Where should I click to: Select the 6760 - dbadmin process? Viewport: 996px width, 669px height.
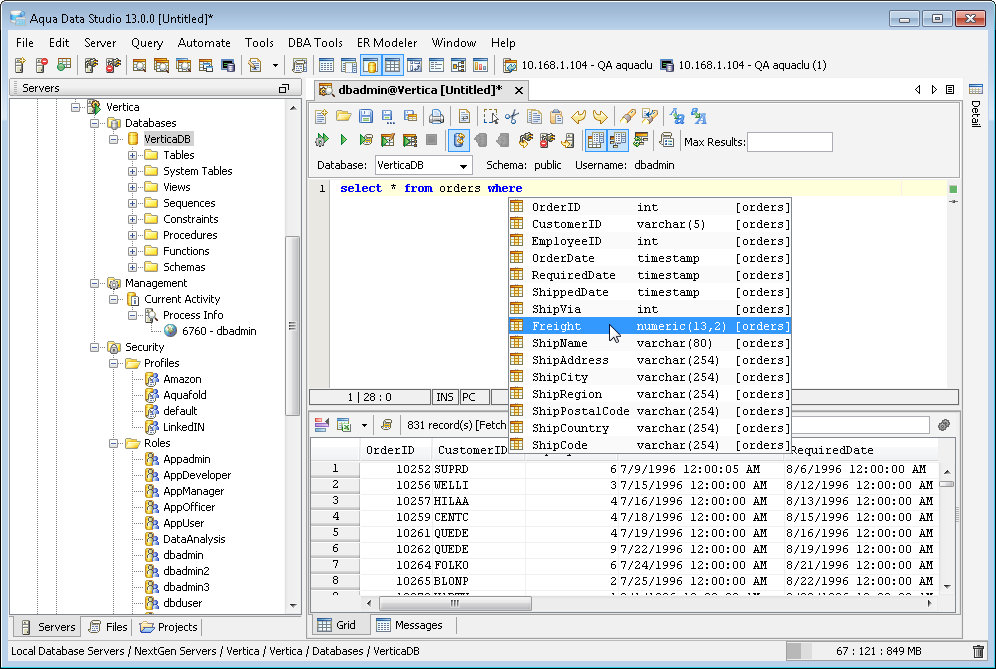[219, 331]
